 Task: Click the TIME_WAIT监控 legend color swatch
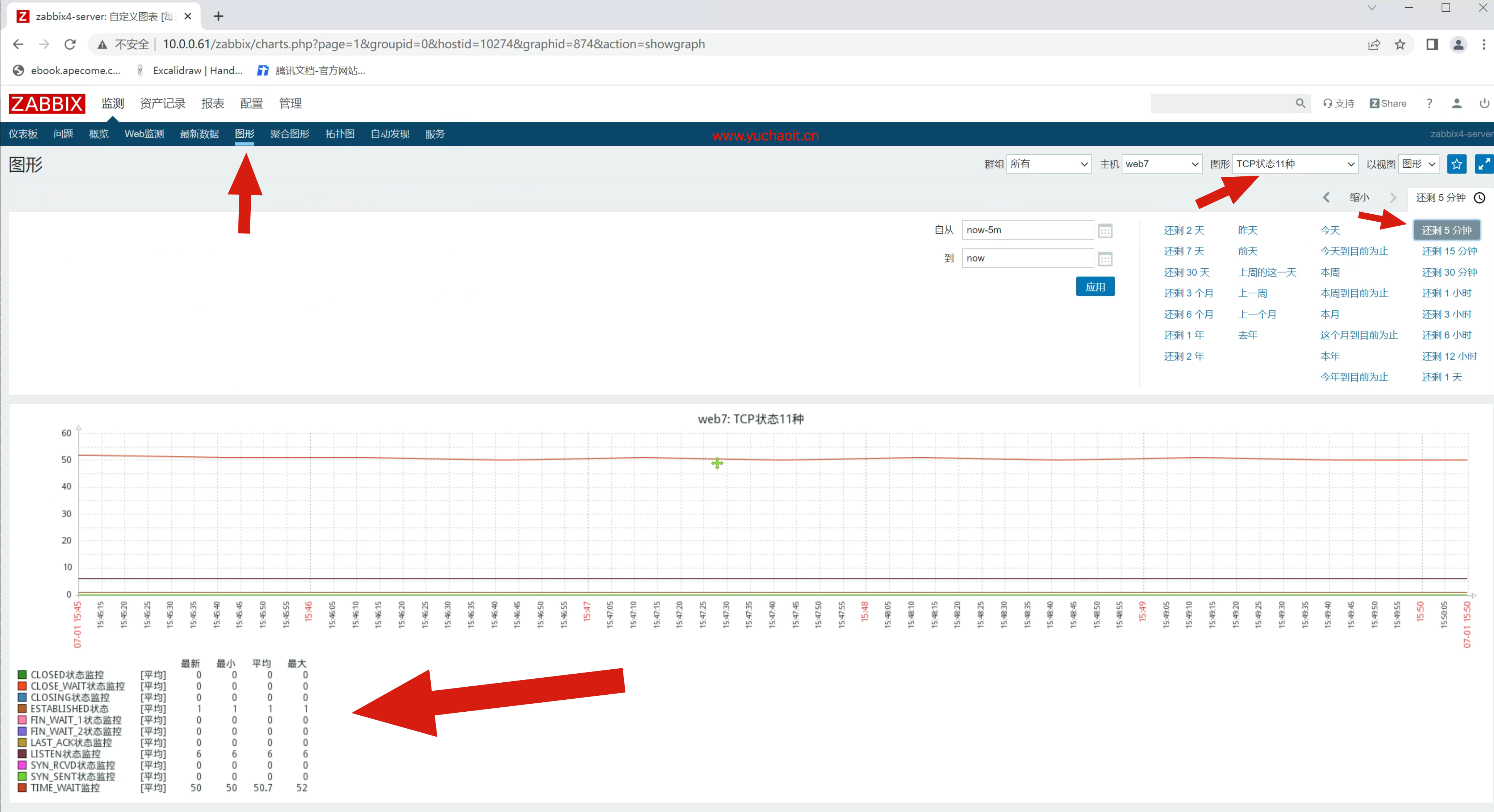click(x=22, y=788)
